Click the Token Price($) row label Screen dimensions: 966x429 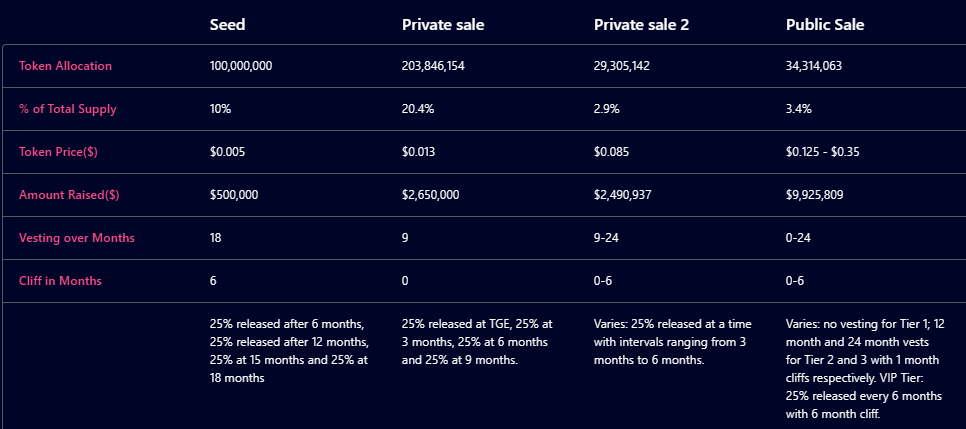tap(60, 152)
